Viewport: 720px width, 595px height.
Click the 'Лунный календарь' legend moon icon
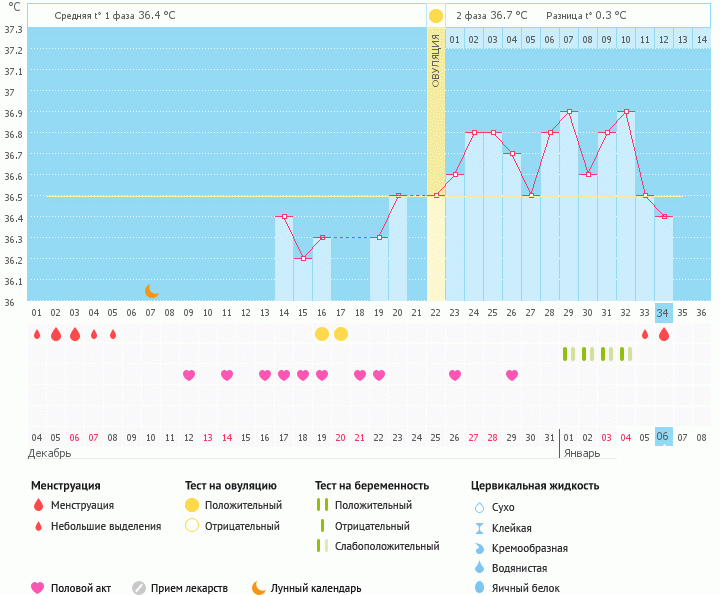tap(259, 588)
